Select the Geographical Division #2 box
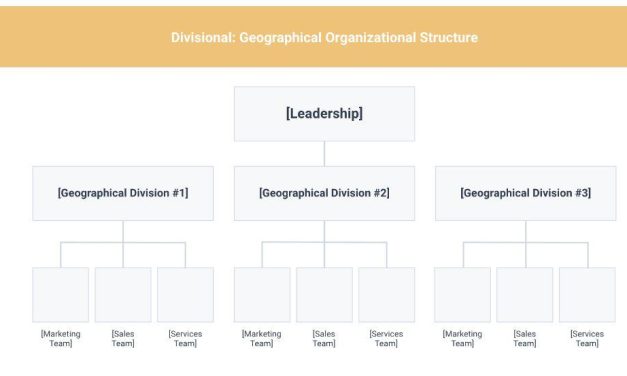The image size is (627, 376). click(324, 193)
